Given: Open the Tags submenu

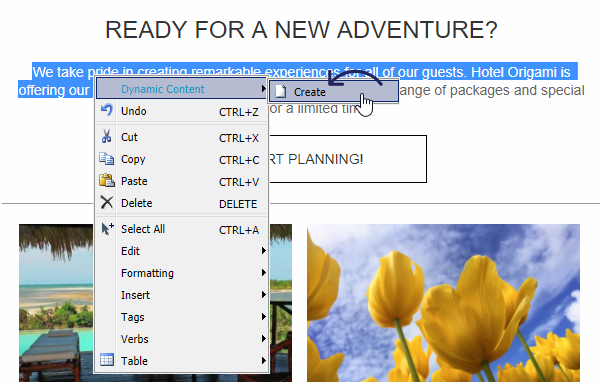Looking at the screenshot, I should click(182, 317).
